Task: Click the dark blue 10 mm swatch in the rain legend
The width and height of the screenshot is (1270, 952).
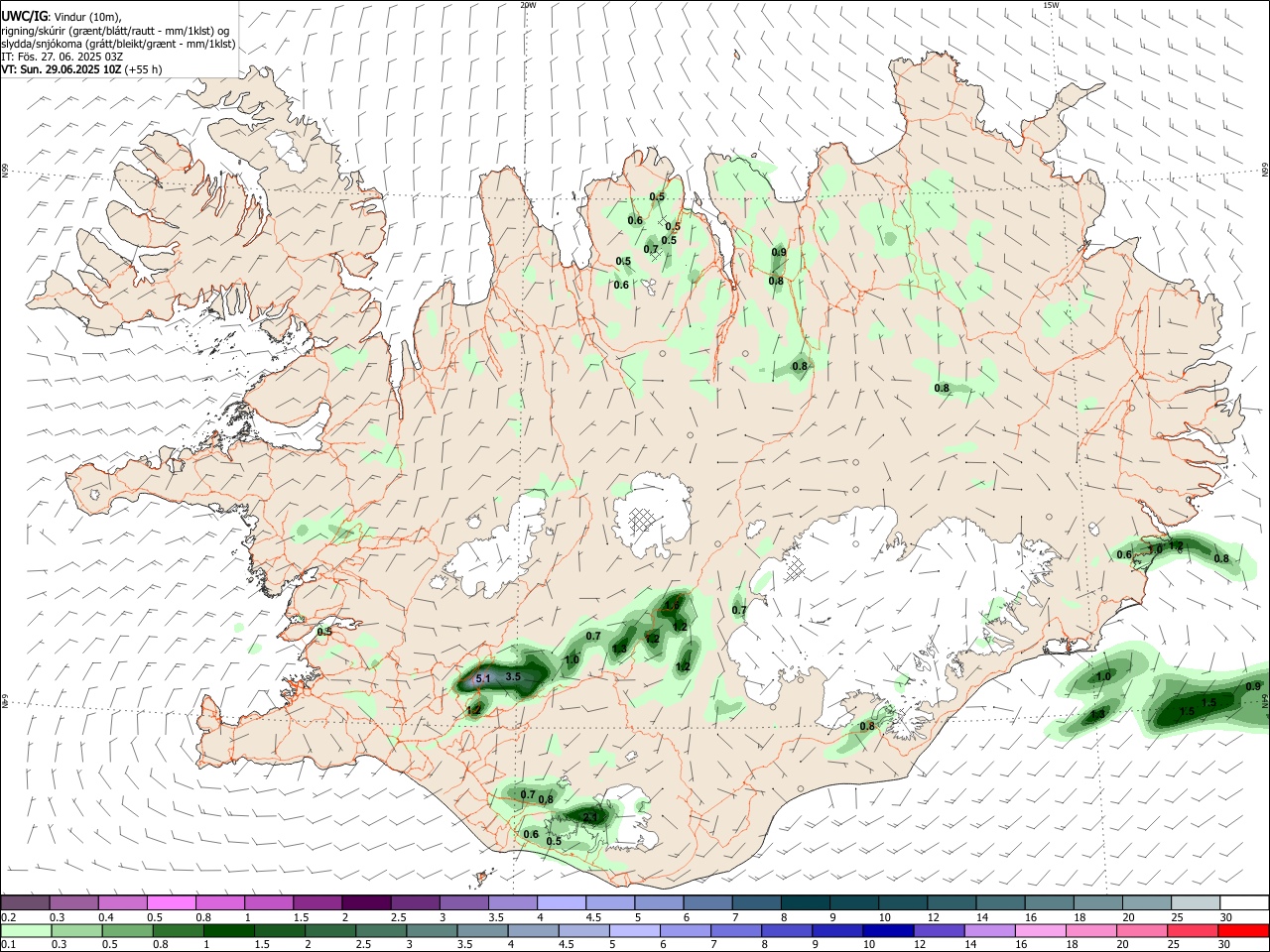Action: 888,930
